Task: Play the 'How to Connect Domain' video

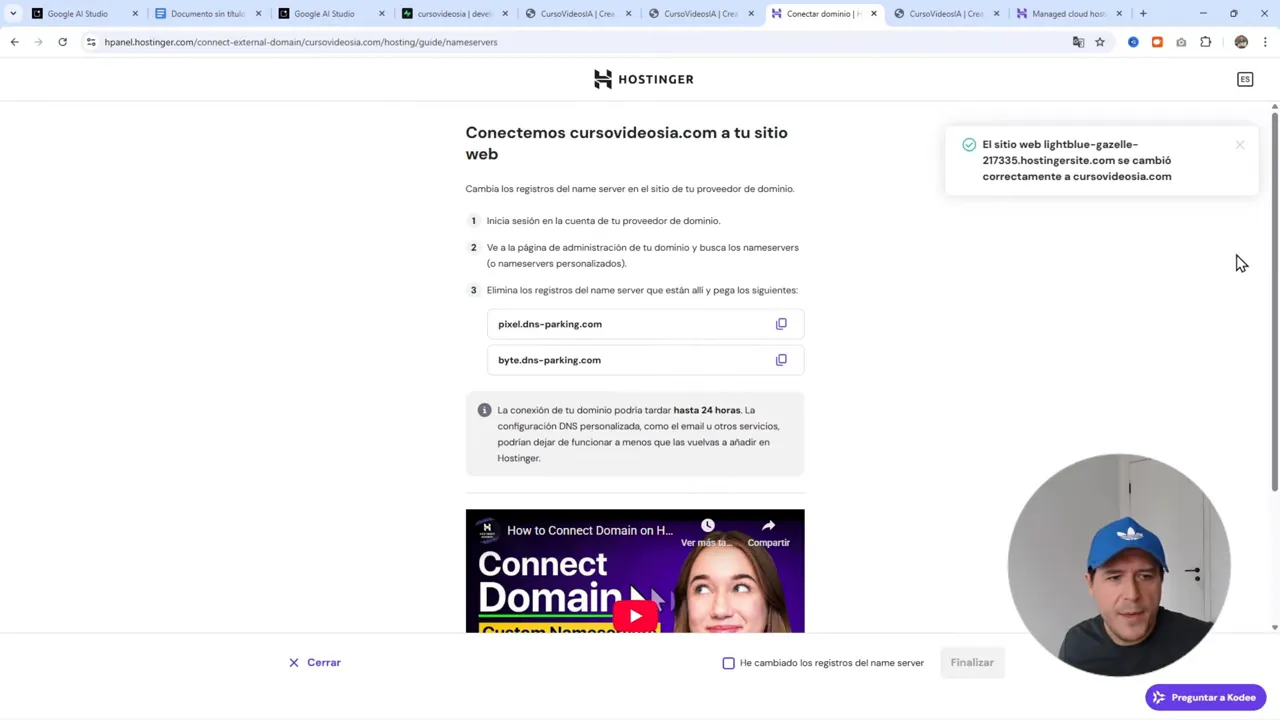Action: pyautogui.click(x=634, y=615)
